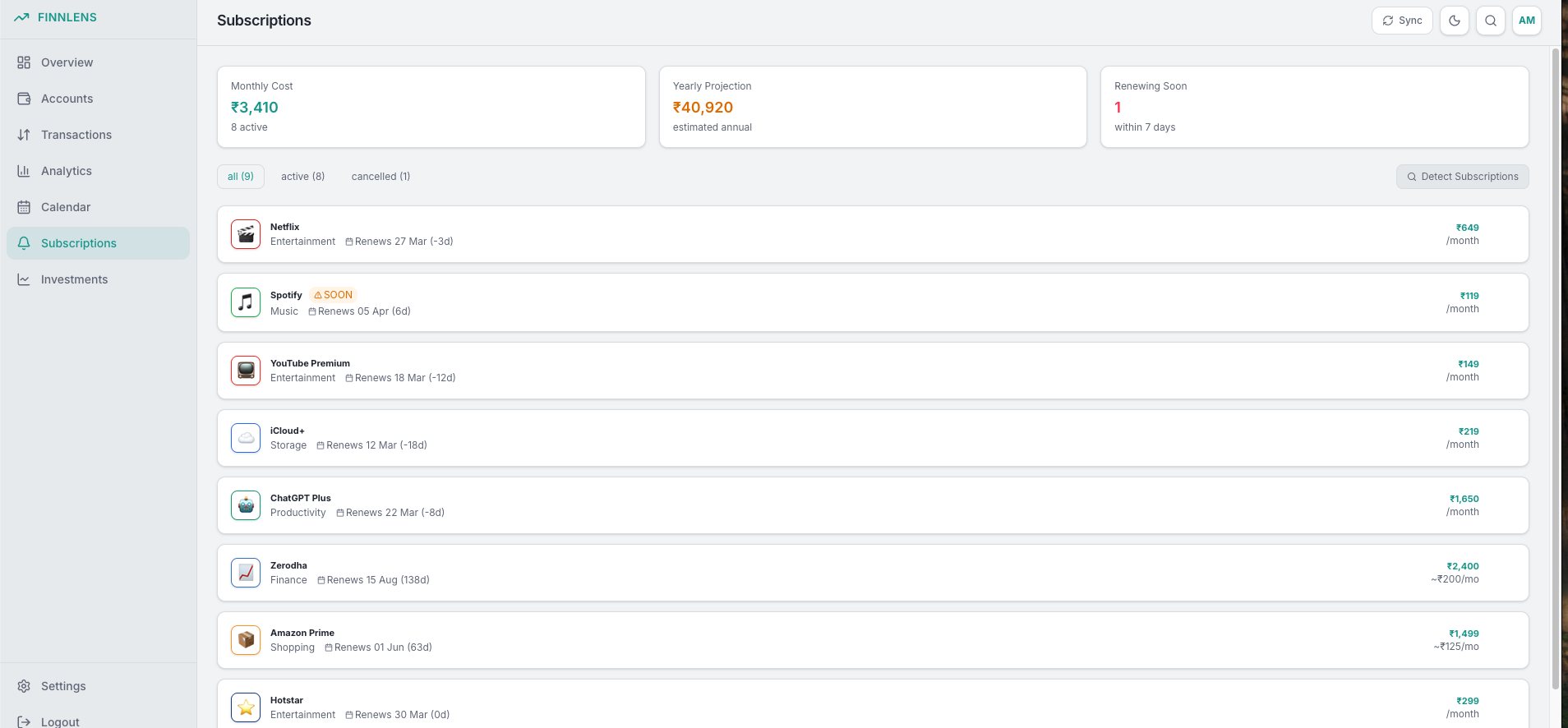Click the Amazon Prime package icon

246,640
